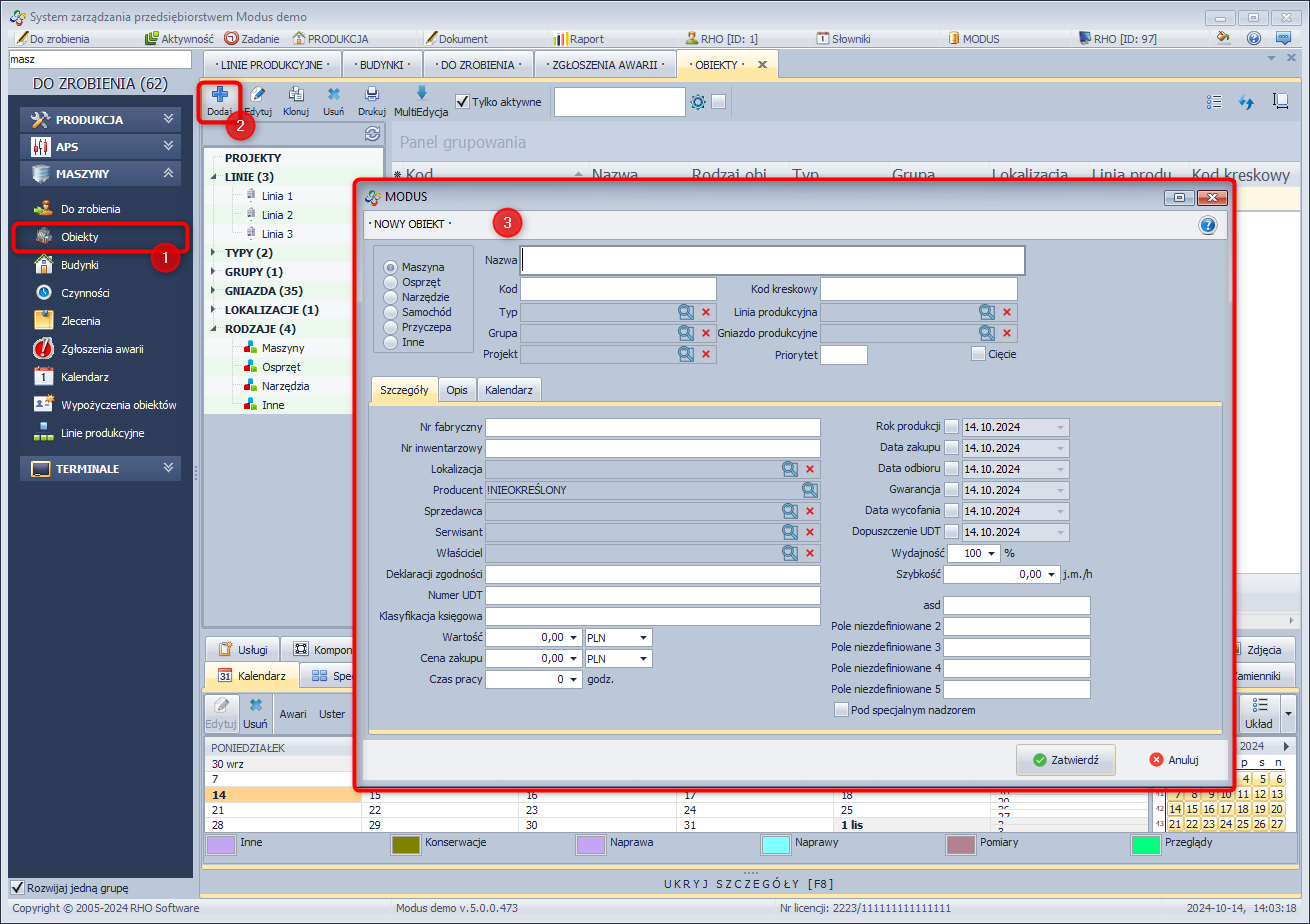Click the Przeglądy green color swatch
Screen dimensions: 1310x924
pos(1145,844)
